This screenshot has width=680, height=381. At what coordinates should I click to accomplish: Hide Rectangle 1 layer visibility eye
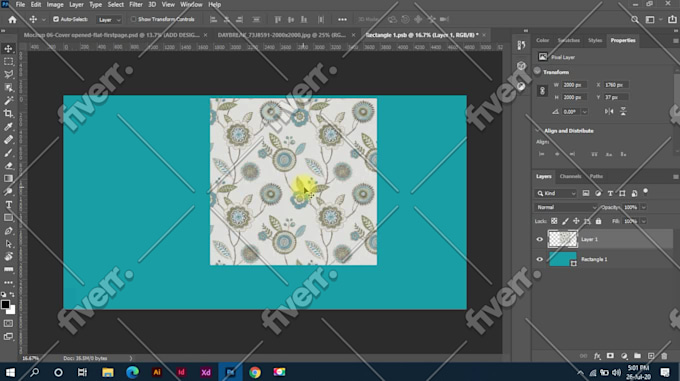pyautogui.click(x=539, y=259)
